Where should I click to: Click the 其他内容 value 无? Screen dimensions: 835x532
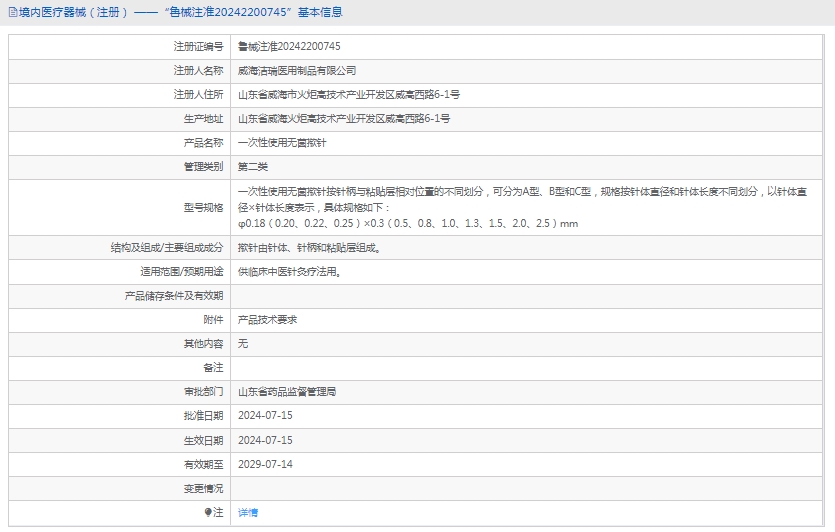243,344
